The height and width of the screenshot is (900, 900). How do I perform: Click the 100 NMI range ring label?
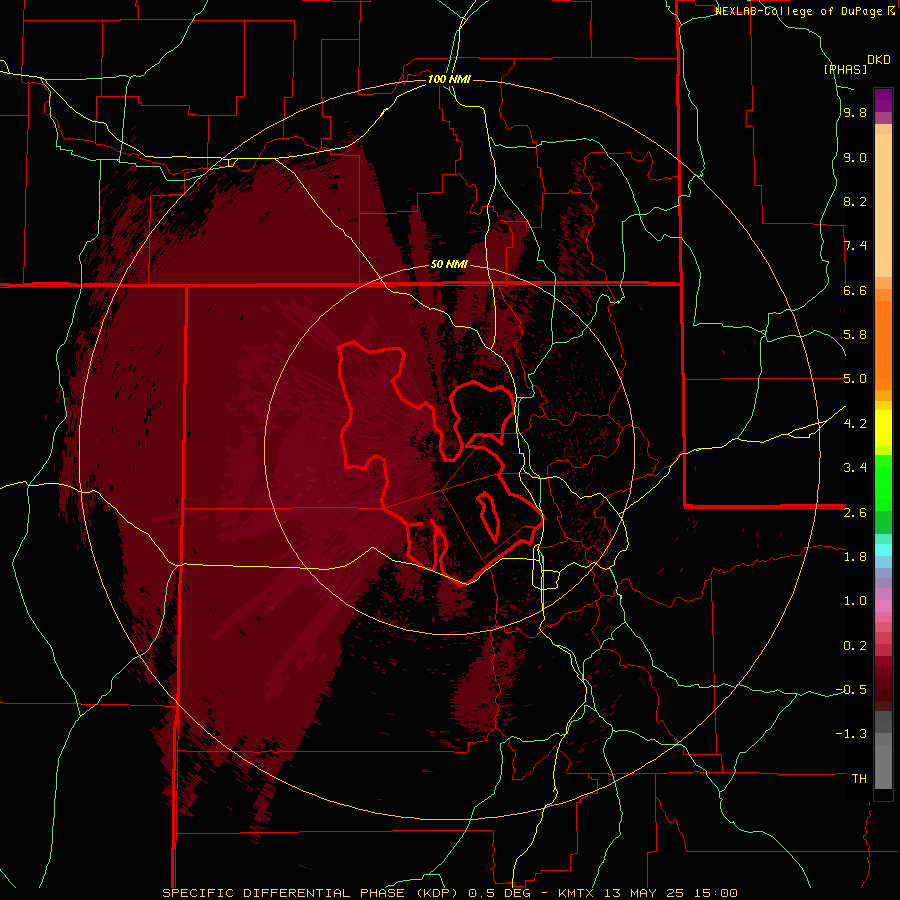[449, 79]
